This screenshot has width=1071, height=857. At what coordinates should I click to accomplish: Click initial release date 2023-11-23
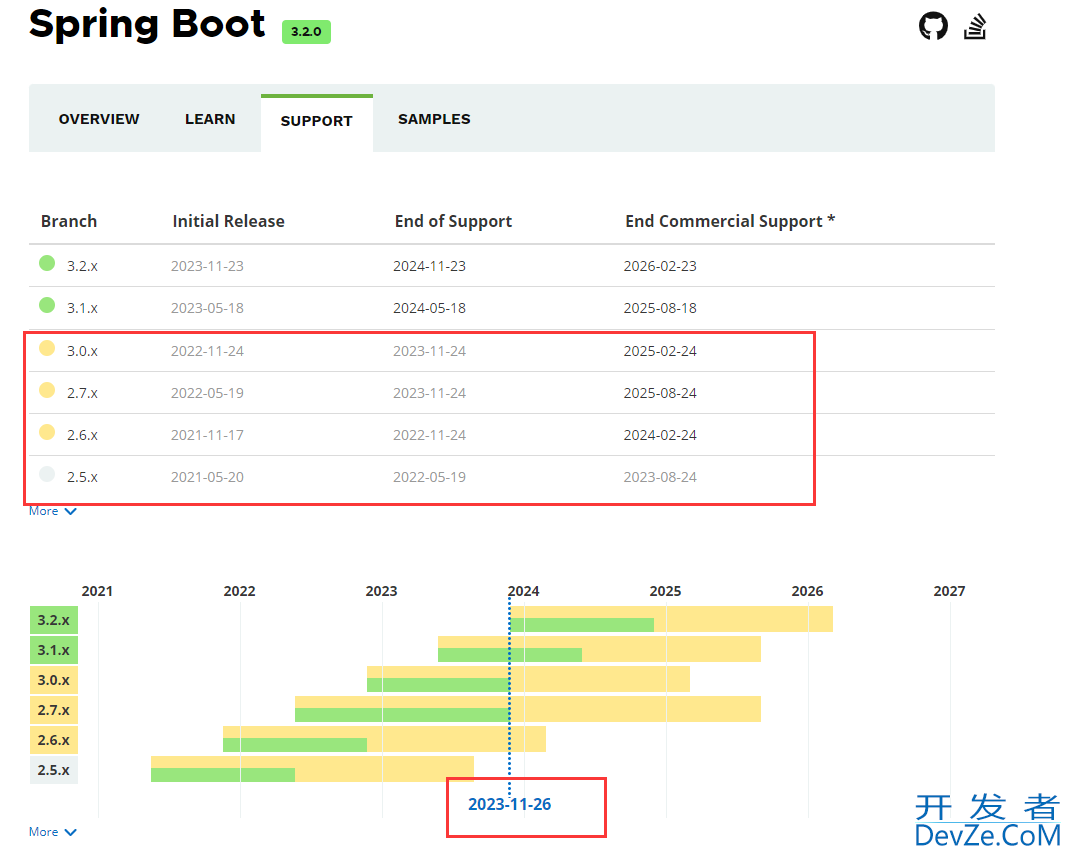click(207, 266)
